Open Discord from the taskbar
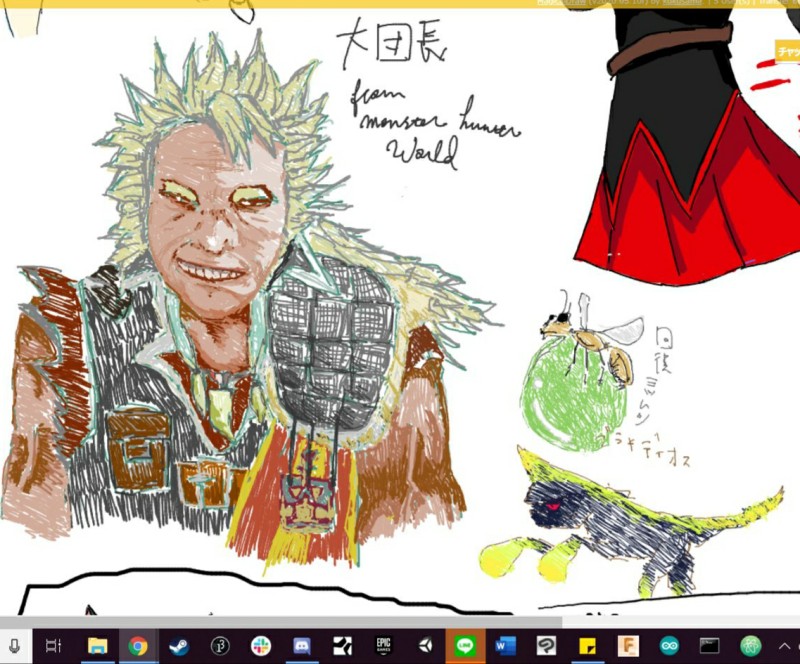Viewport: 800px width, 664px height. pyautogui.click(x=302, y=646)
